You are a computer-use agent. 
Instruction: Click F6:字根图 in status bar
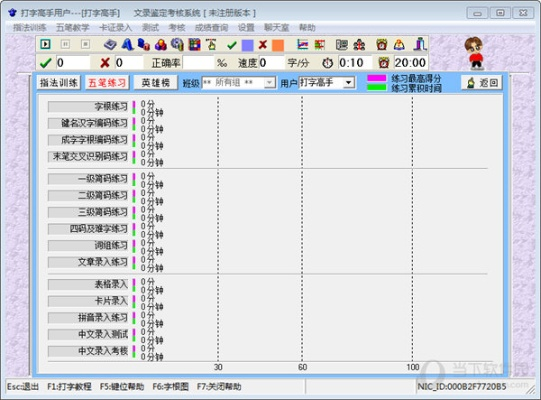(170, 387)
